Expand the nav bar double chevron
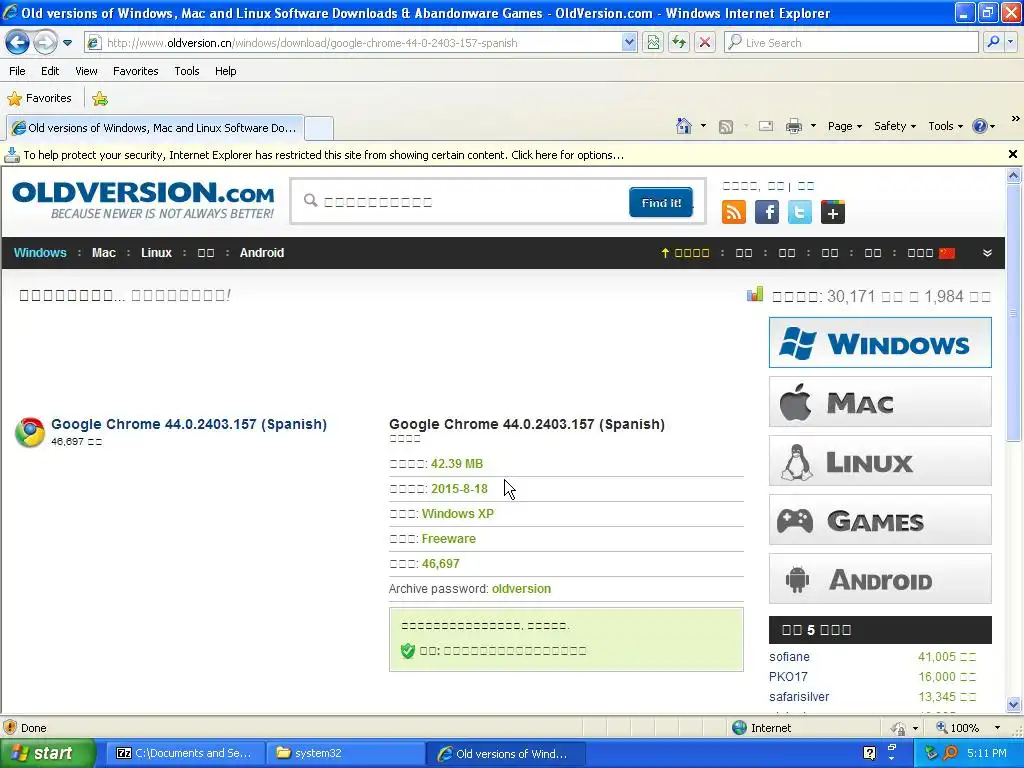The width and height of the screenshot is (1024, 768). click(x=987, y=253)
